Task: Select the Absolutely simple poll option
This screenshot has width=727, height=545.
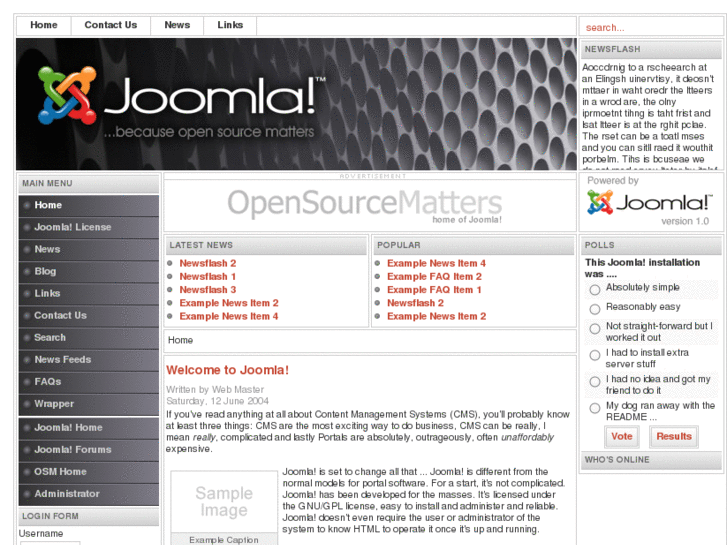Action: pos(595,290)
